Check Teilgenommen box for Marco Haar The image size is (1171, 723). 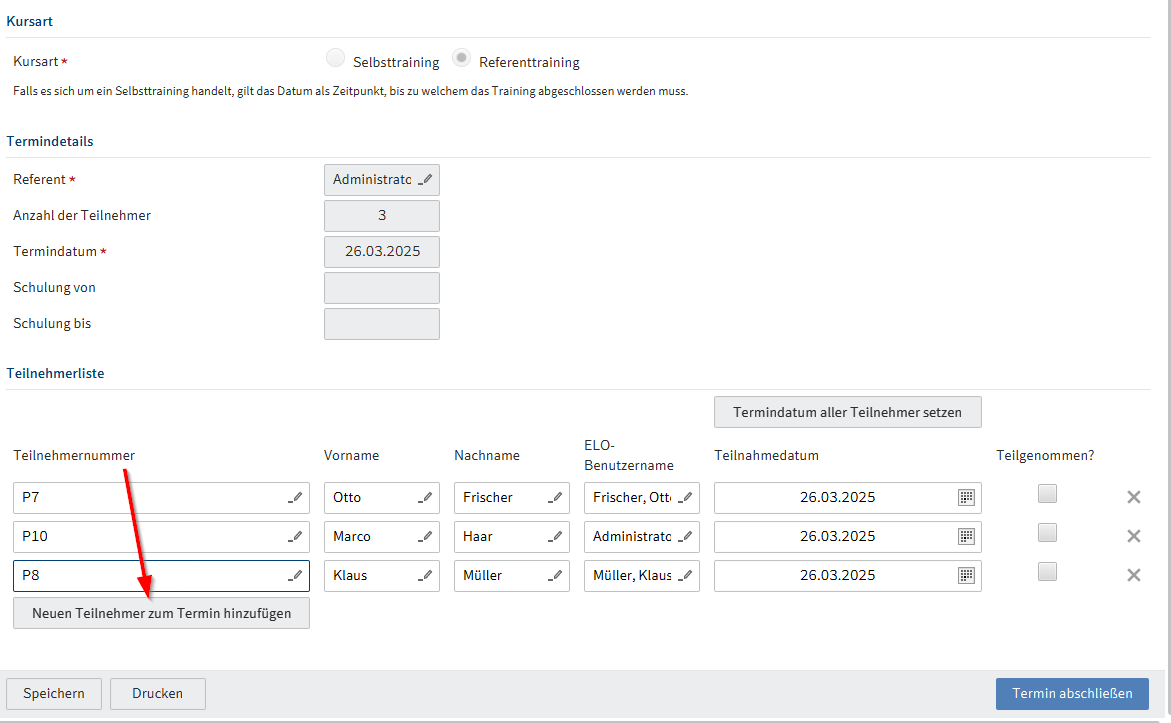click(1047, 532)
